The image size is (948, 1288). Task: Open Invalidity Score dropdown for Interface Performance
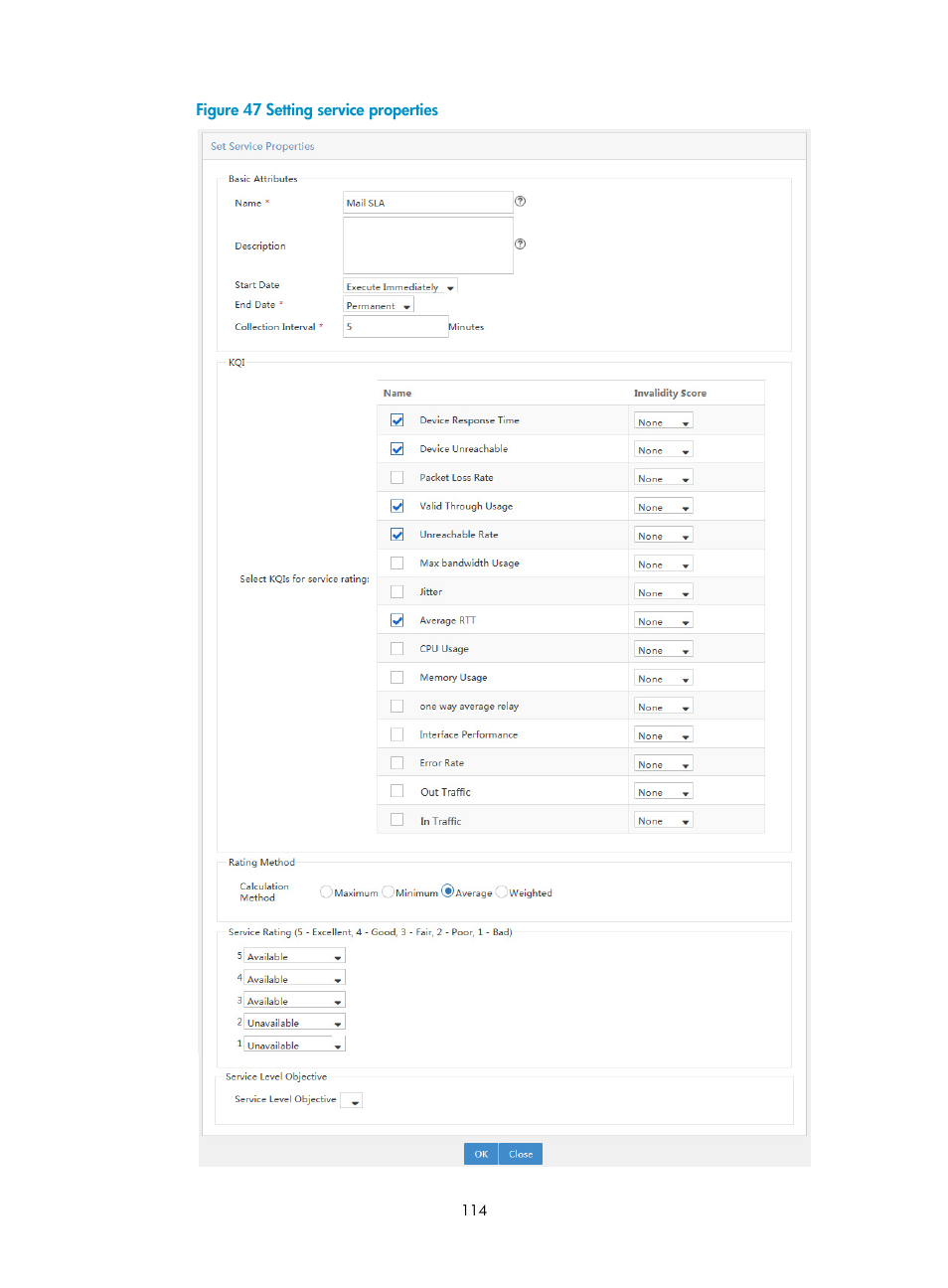point(664,735)
